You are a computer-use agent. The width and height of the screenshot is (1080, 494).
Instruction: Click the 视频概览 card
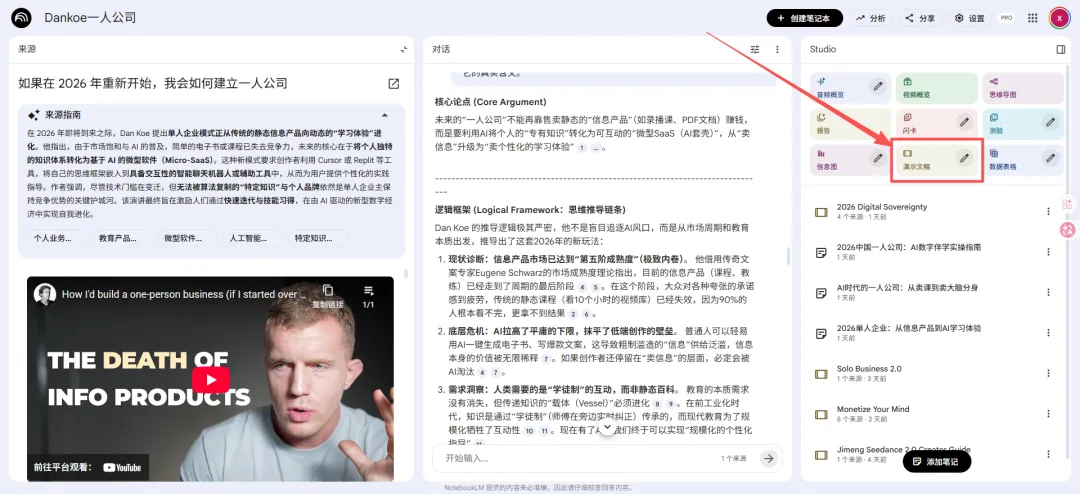[x=937, y=88]
